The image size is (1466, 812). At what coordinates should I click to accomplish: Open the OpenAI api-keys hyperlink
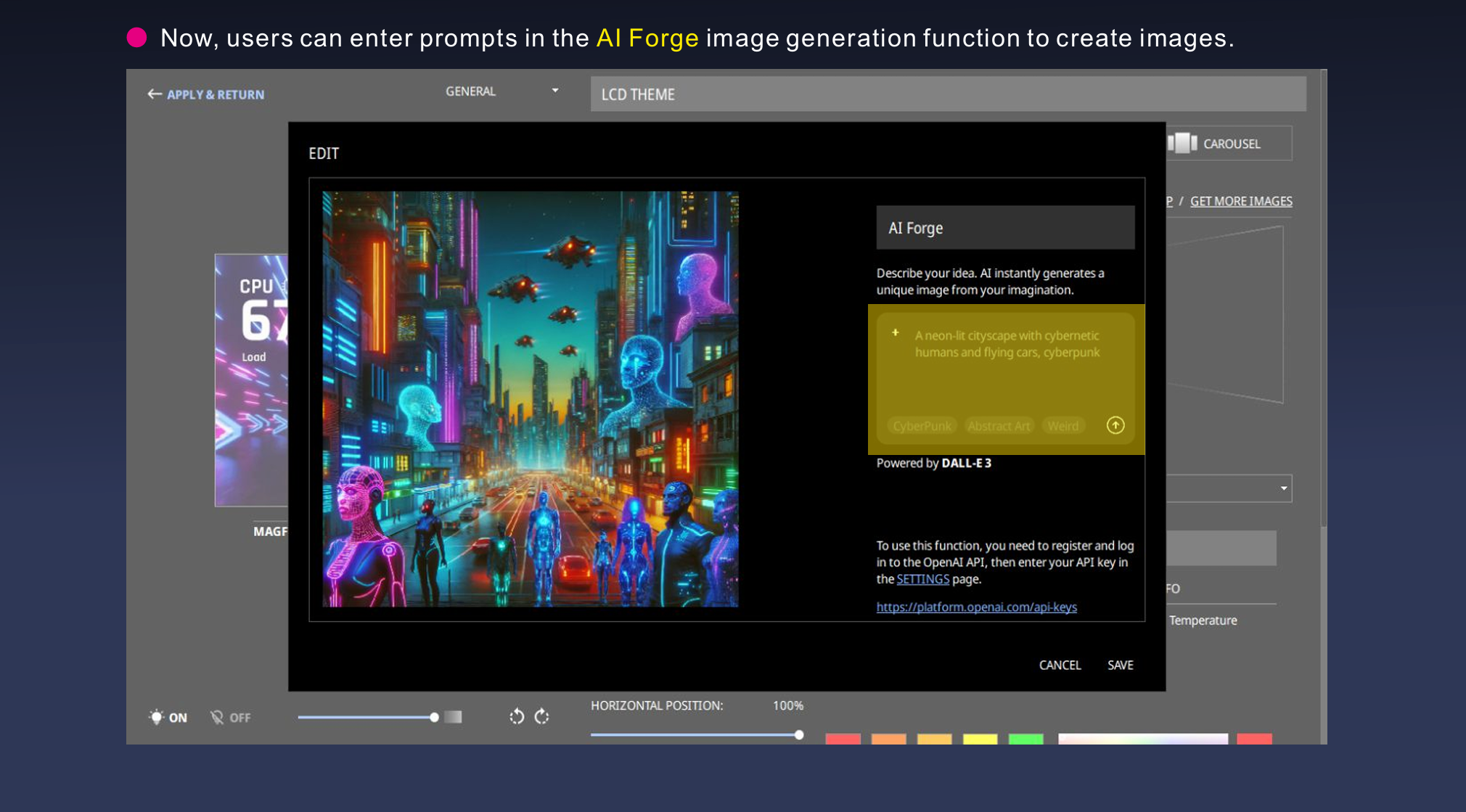(x=976, y=607)
